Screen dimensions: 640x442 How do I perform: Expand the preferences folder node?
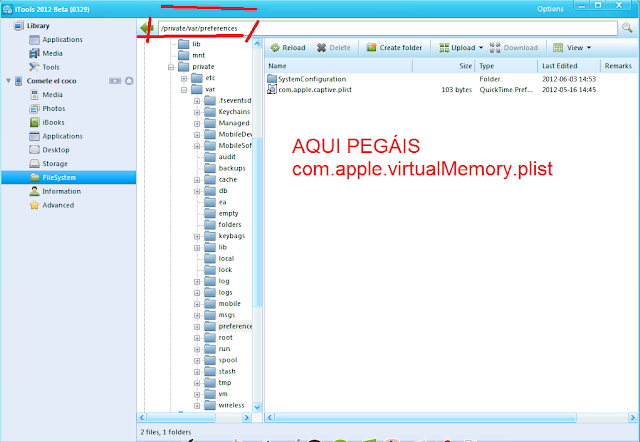[x=197, y=327]
